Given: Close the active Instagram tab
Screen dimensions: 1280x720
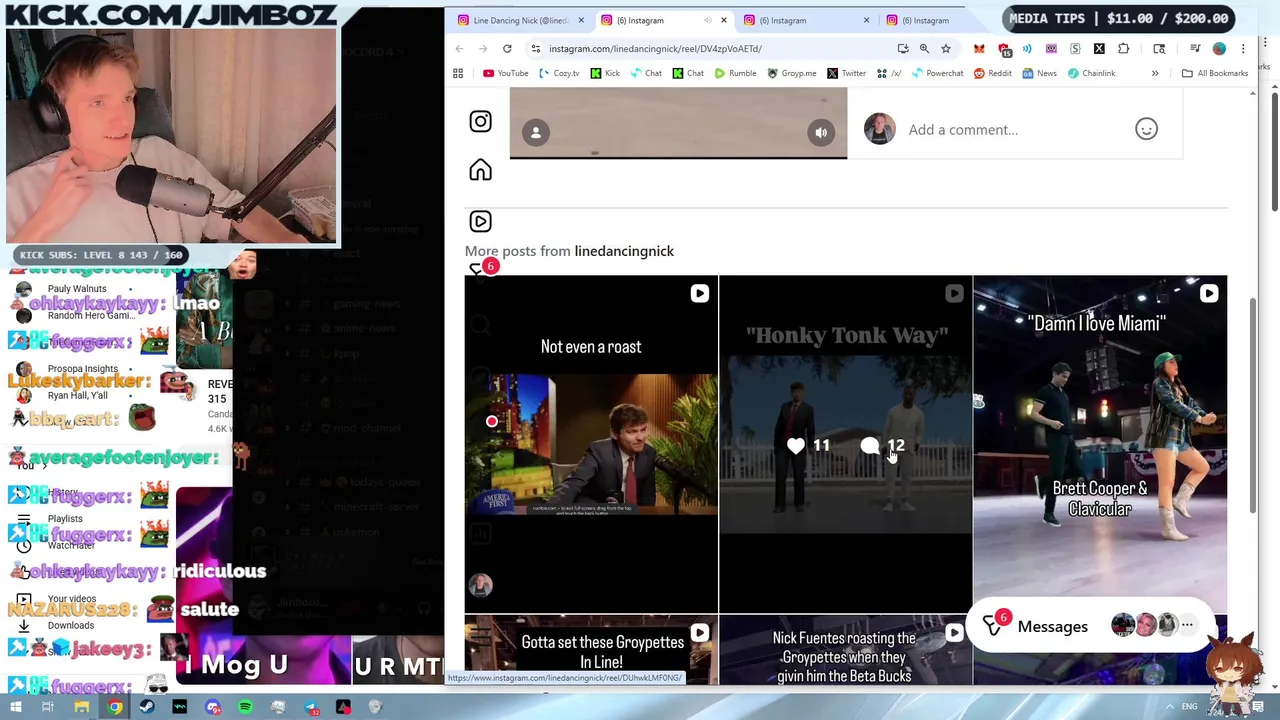Looking at the screenshot, I should pyautogui.click(x=724, y=20).
